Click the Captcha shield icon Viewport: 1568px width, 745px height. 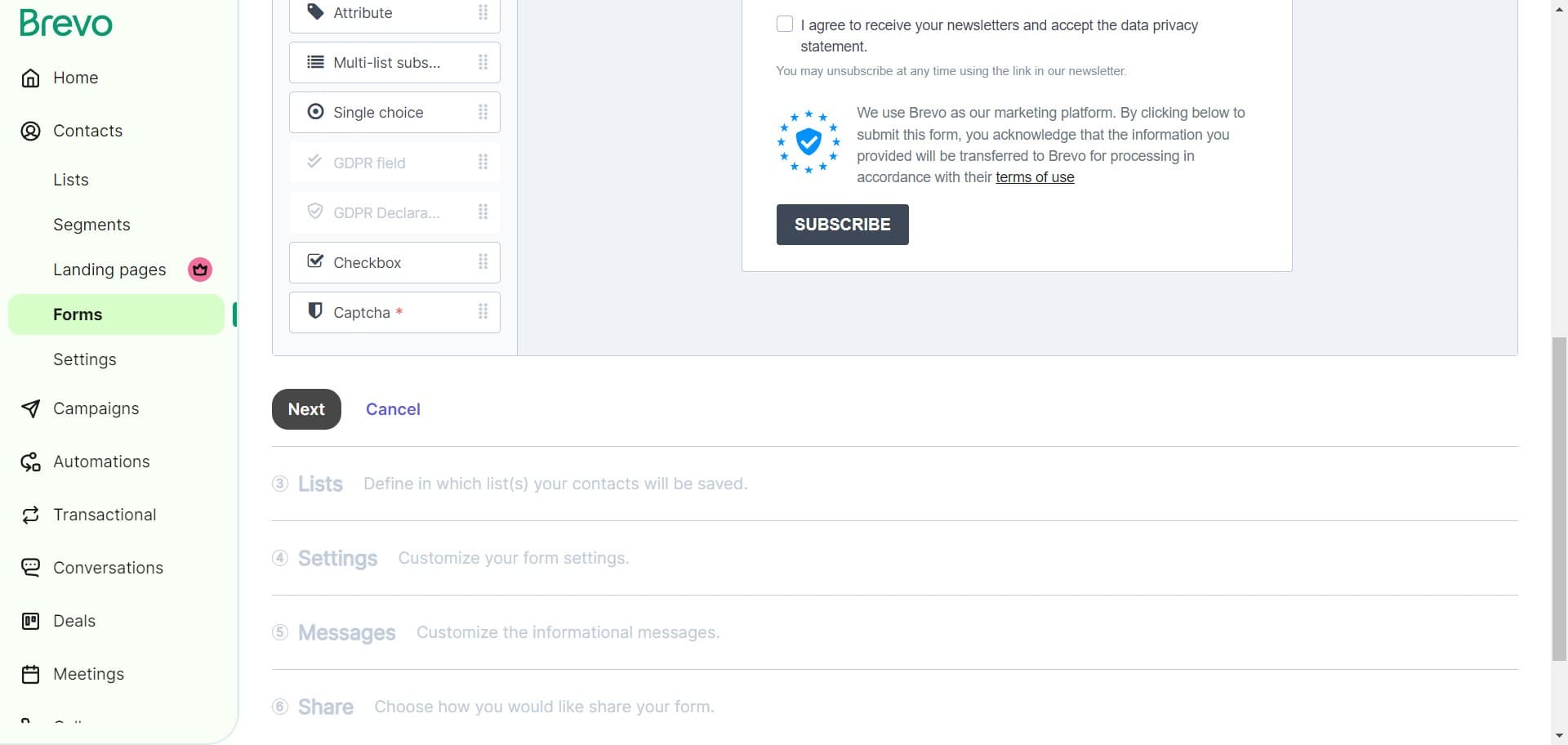[314, 310]
